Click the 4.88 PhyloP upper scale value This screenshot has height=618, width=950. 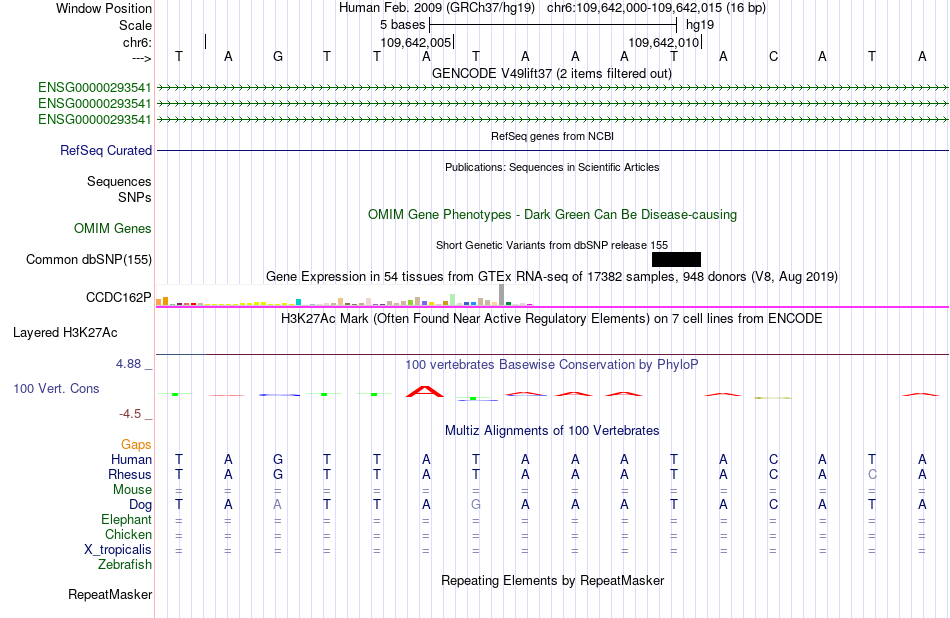coord(128,364)
